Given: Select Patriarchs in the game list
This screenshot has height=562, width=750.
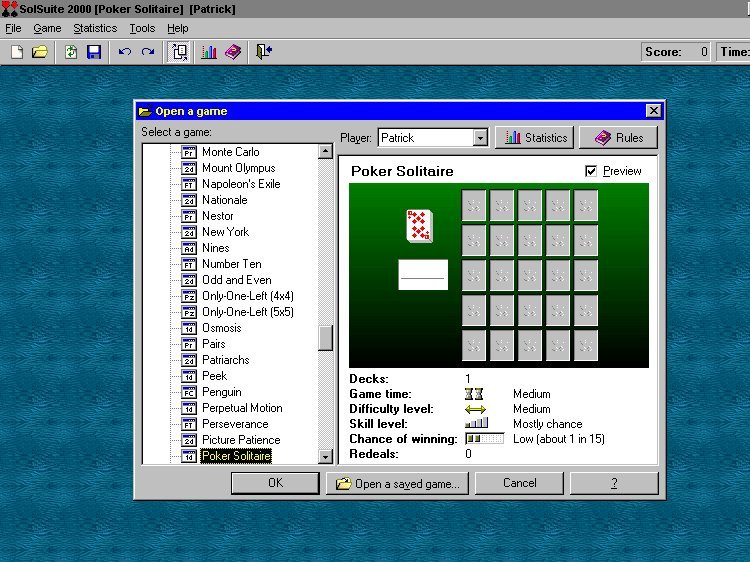Looking at the screenshot, I should (225, 360).
